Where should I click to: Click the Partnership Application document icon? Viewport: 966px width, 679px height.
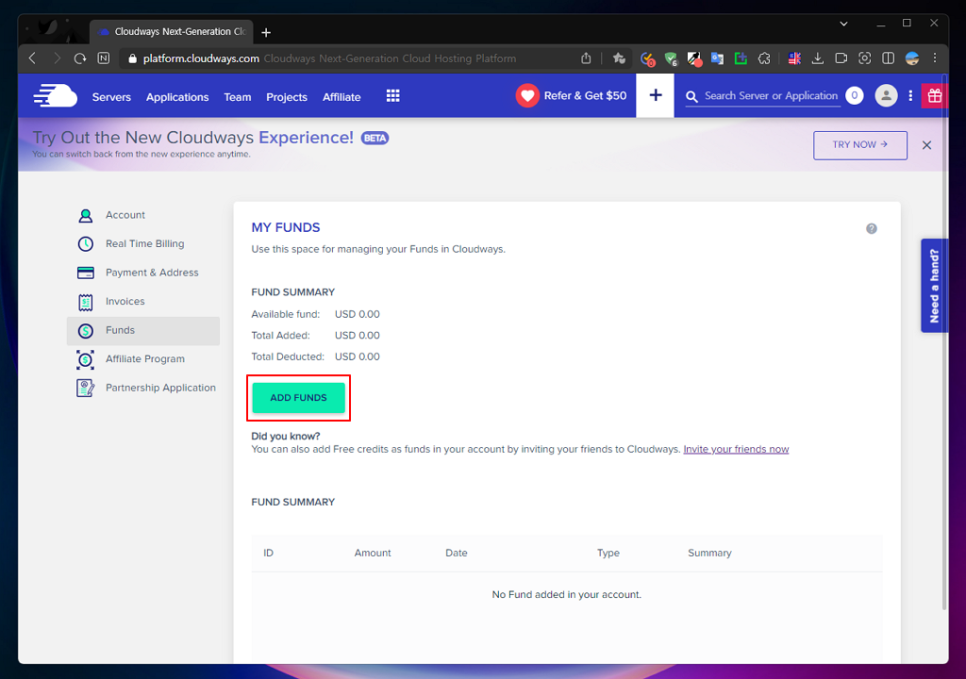(86, 388)
